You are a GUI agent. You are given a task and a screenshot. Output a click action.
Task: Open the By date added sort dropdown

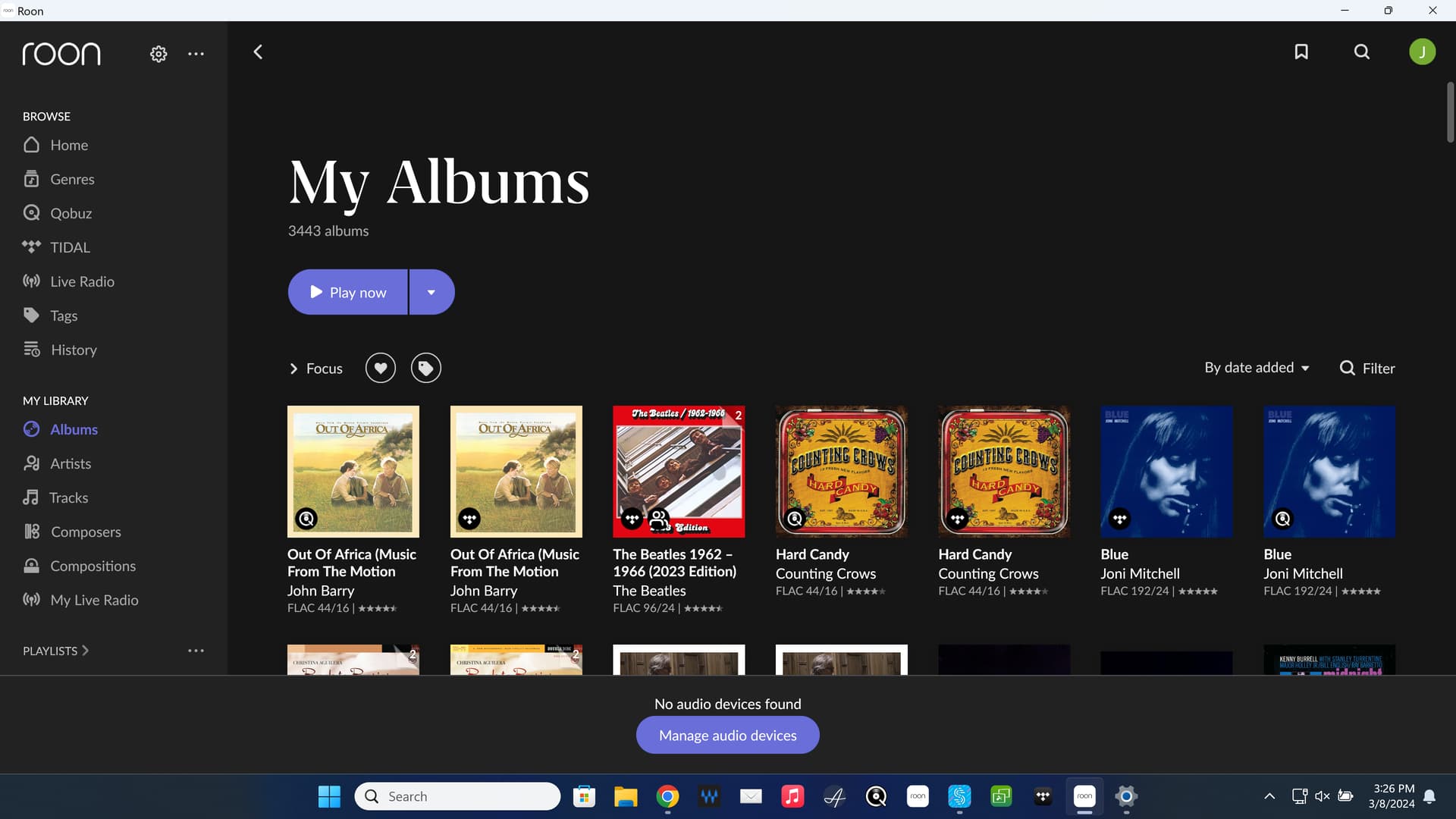point(1257,367)
